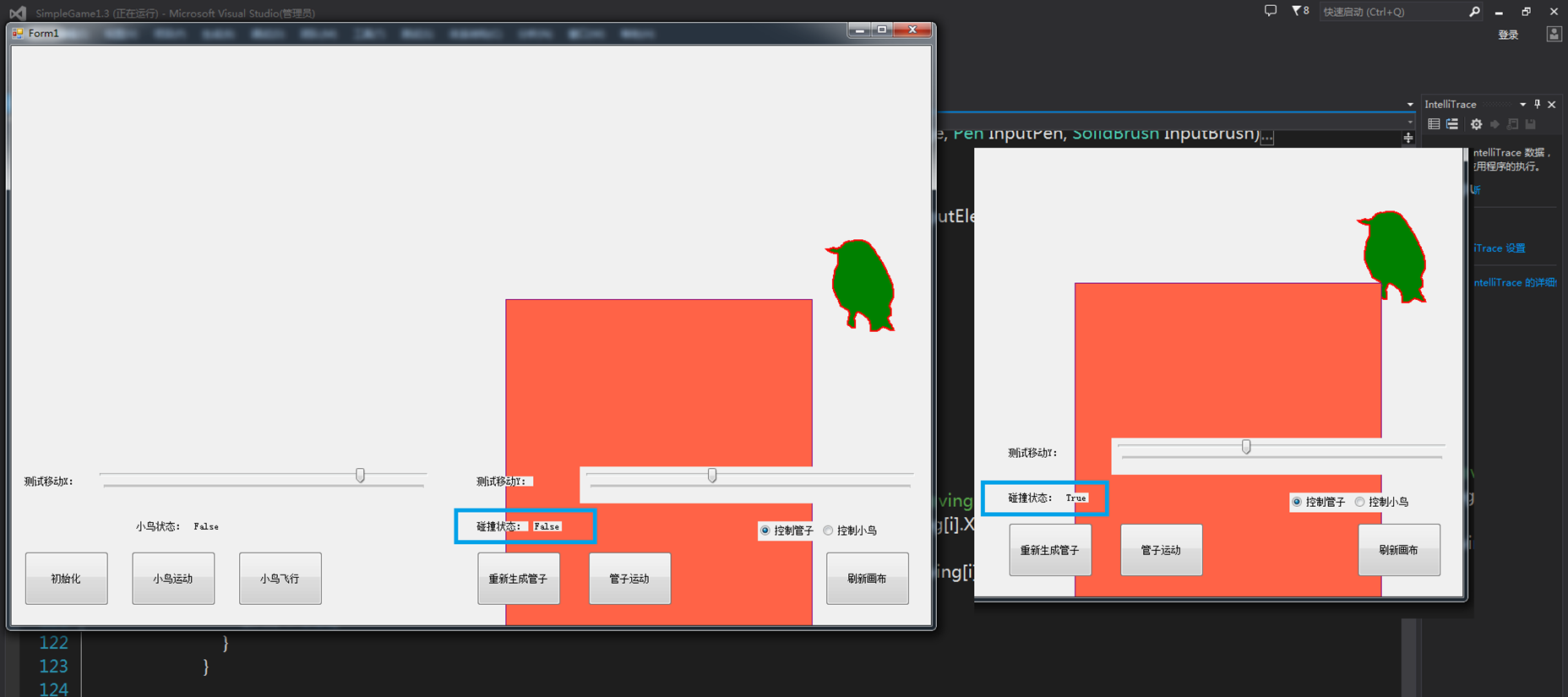The image size is (1568, 697).
Task: Click 刷新画布 button in Form1
Action: 868,579
